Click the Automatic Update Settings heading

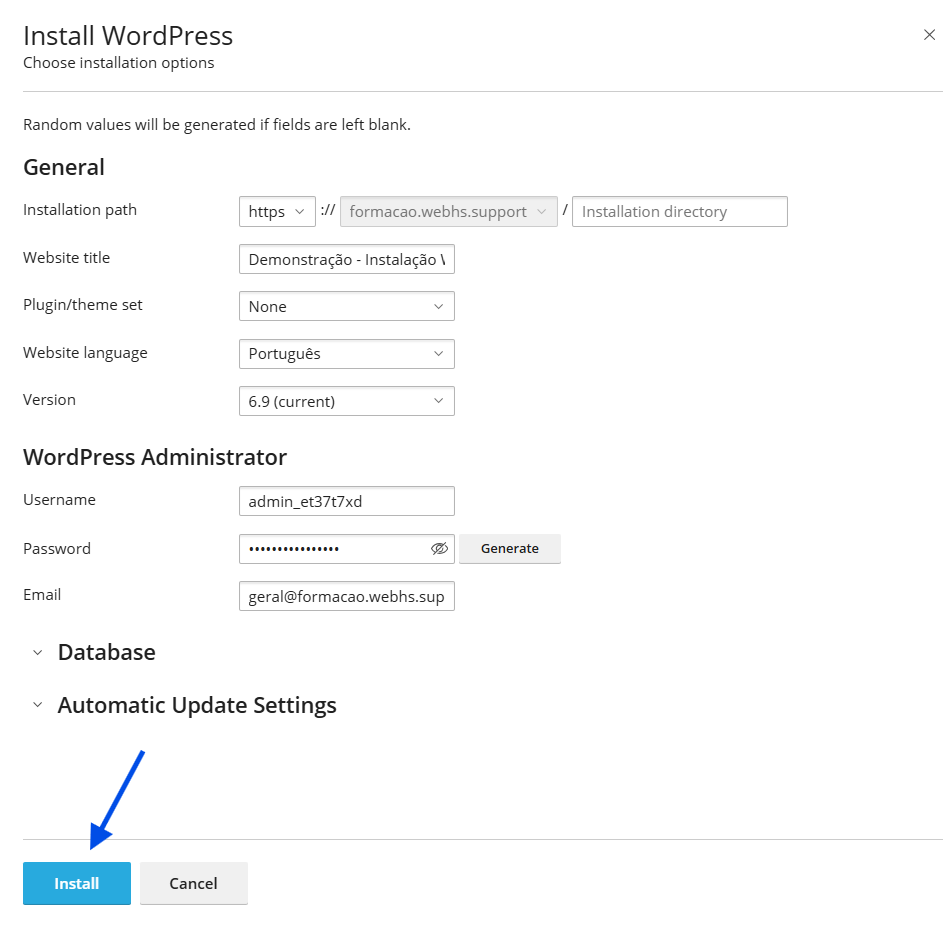[197, 706]
